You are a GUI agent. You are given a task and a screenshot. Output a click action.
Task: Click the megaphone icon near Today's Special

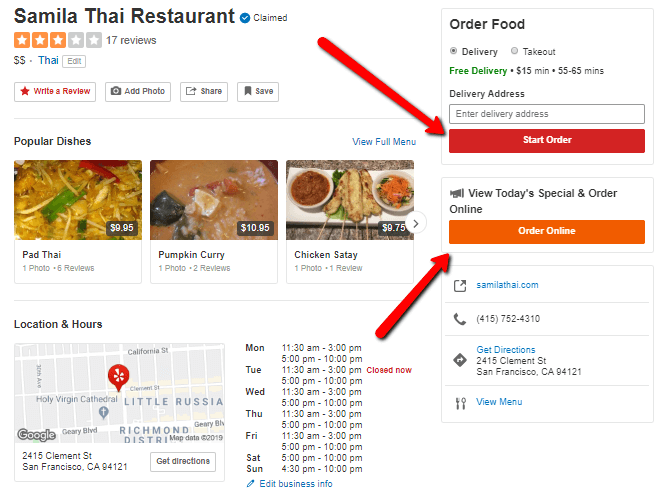(x=457, y=193)
